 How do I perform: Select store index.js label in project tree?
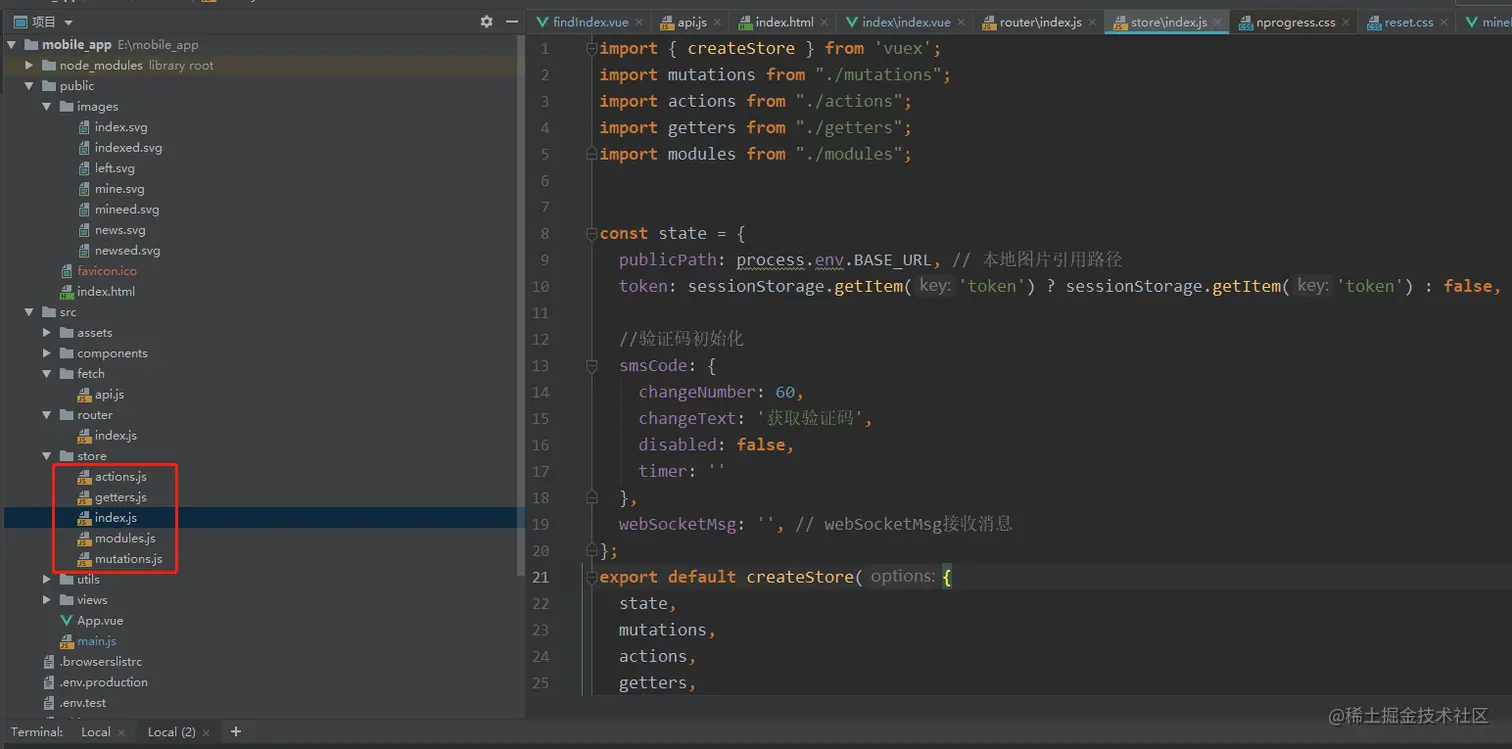click(x=116, y=518)
